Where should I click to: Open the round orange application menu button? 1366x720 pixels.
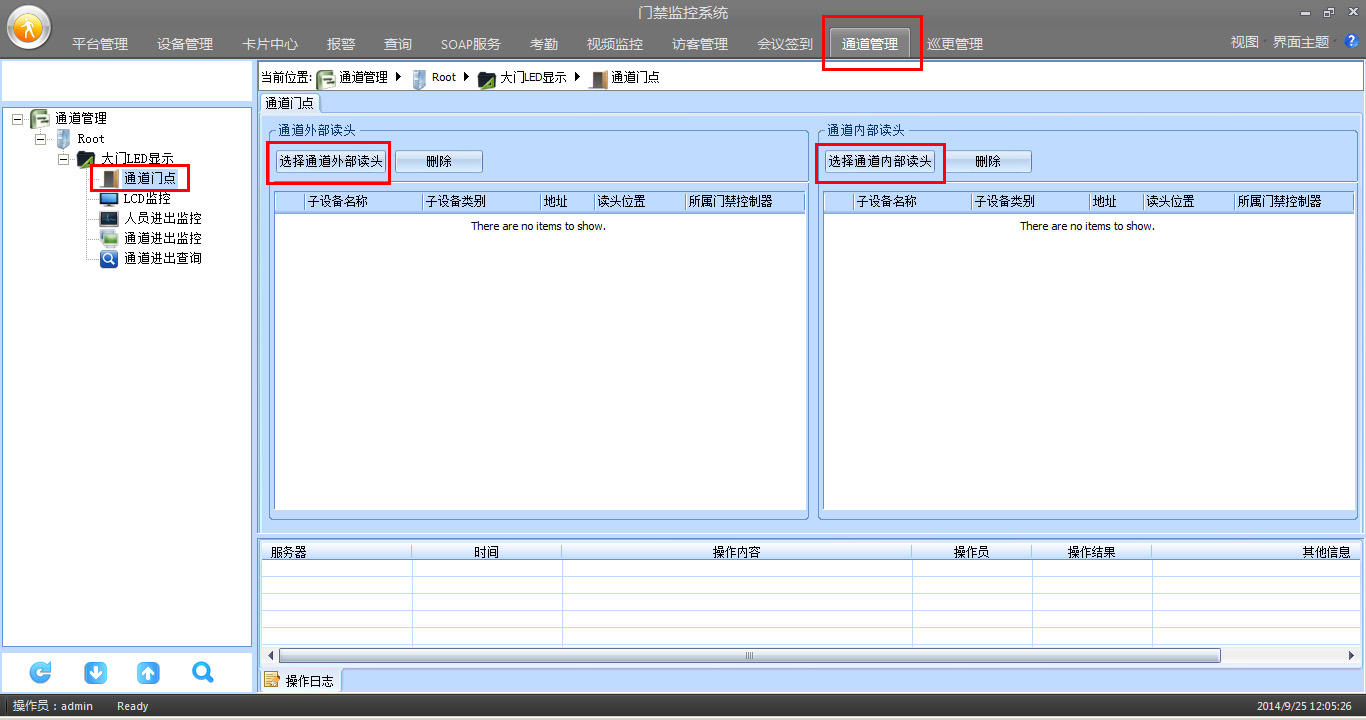29,28
